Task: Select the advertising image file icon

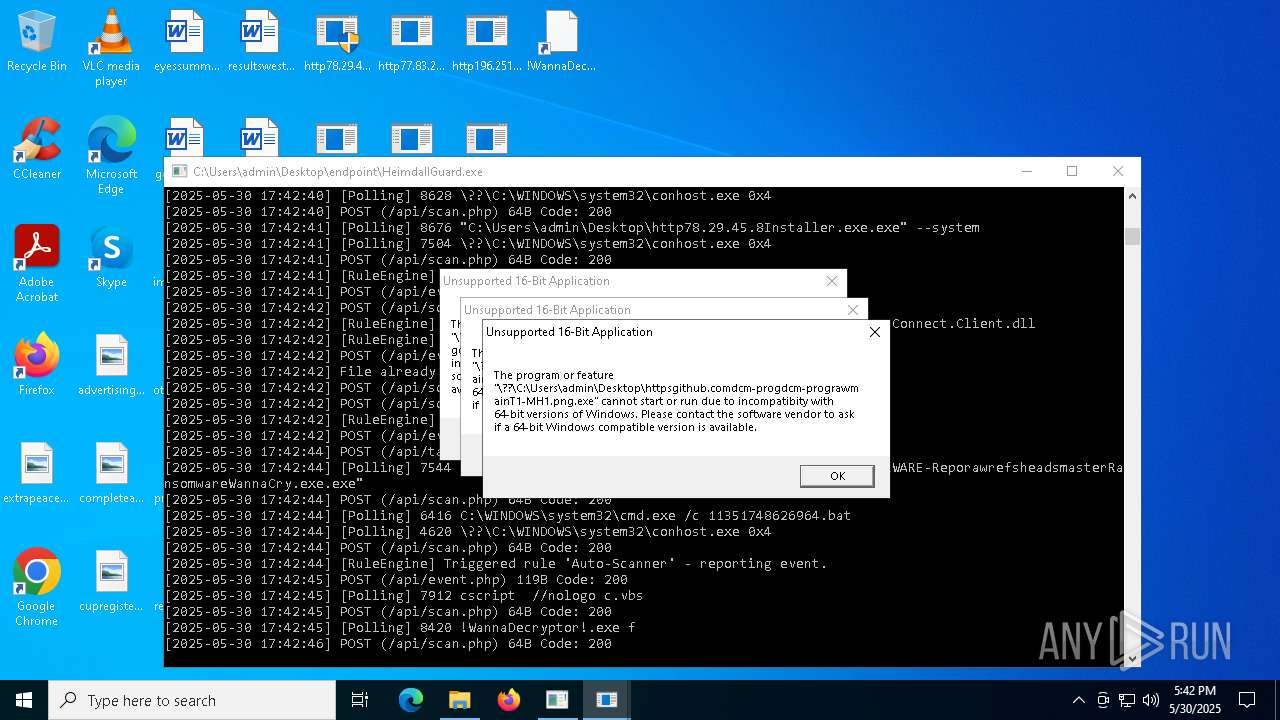Action: pos(111,366)
